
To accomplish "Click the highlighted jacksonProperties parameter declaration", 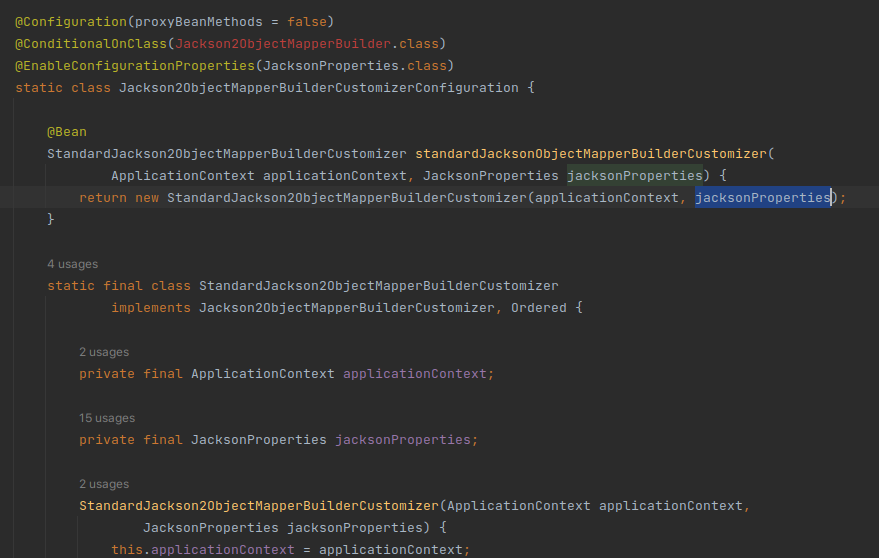I will [x=635, y=176].
